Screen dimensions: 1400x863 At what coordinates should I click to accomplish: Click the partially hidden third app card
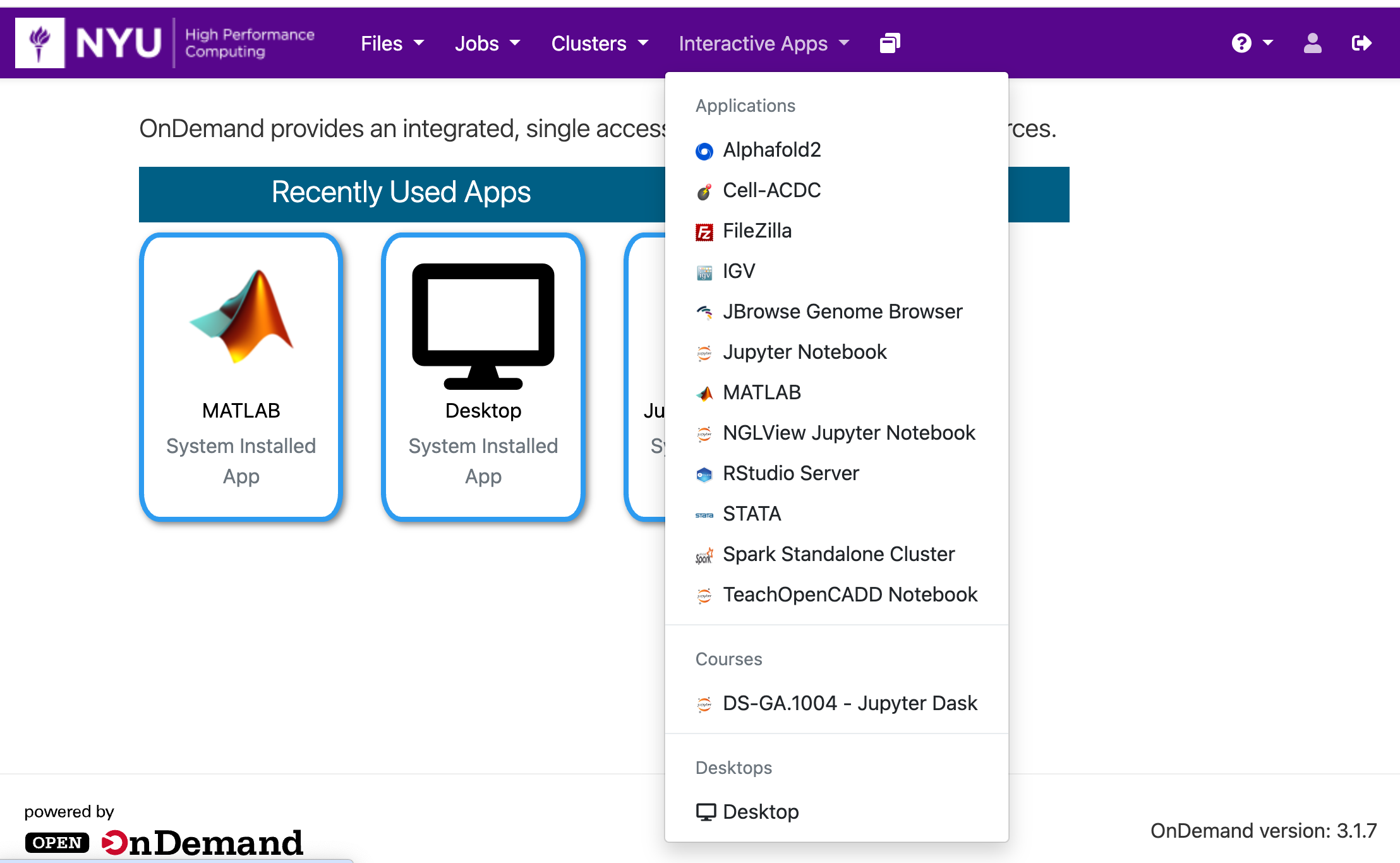coord(645,377)
